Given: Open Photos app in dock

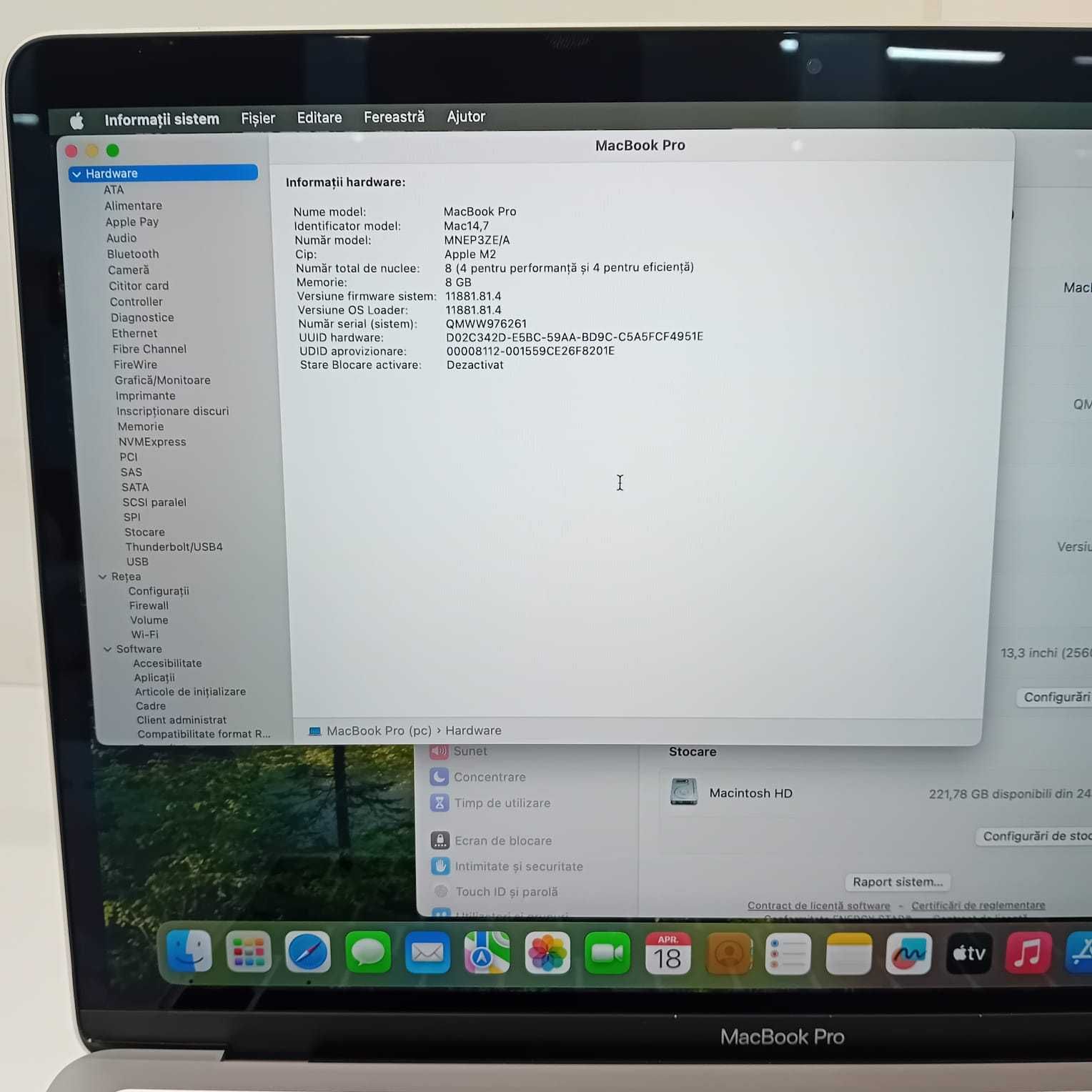Looking at the screenshot, I should tap(547, 953).
